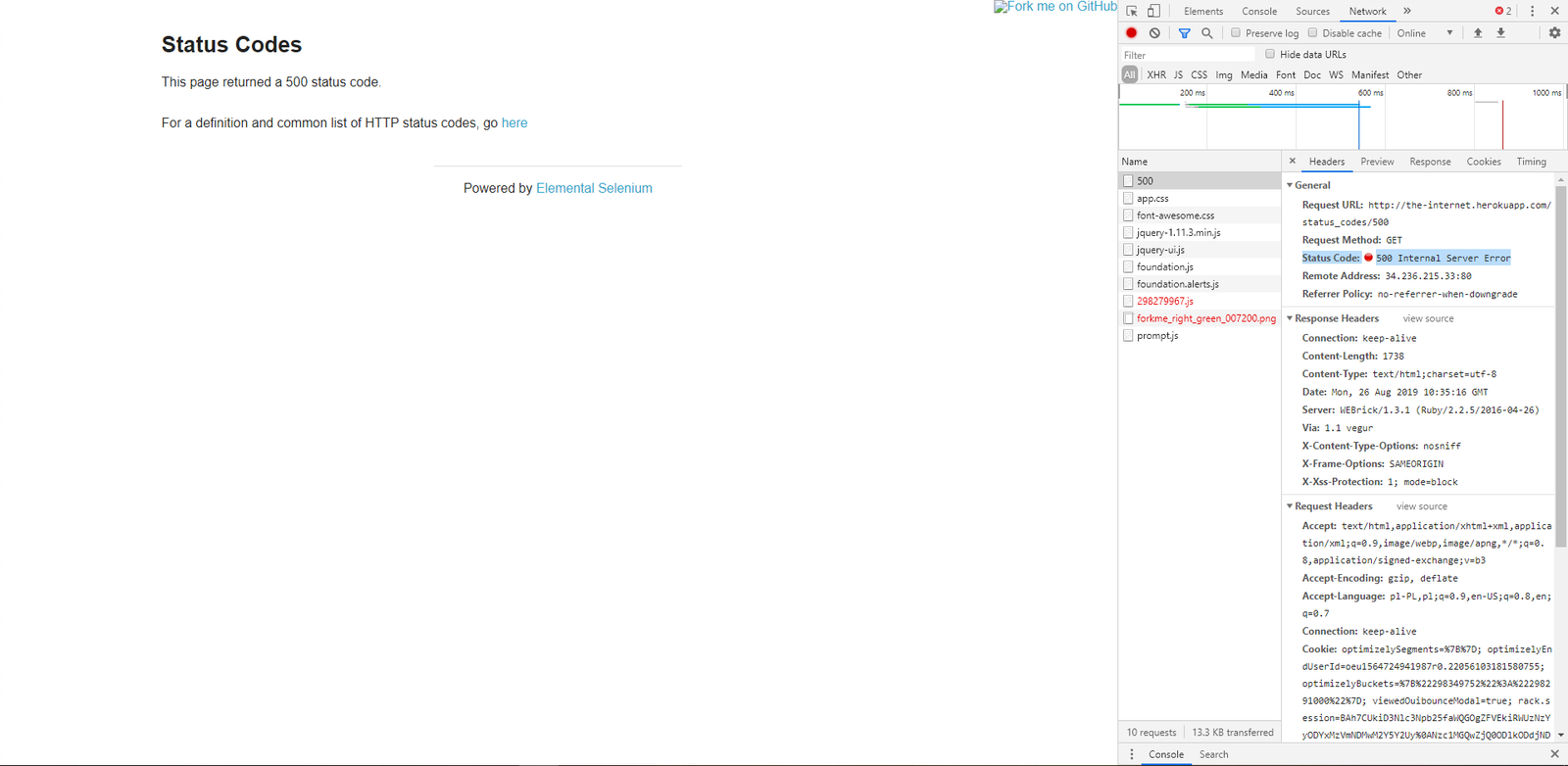1568x766 pixels.
Task: Open the Online throttling dropdown
Action: (x=1425, y=33)
